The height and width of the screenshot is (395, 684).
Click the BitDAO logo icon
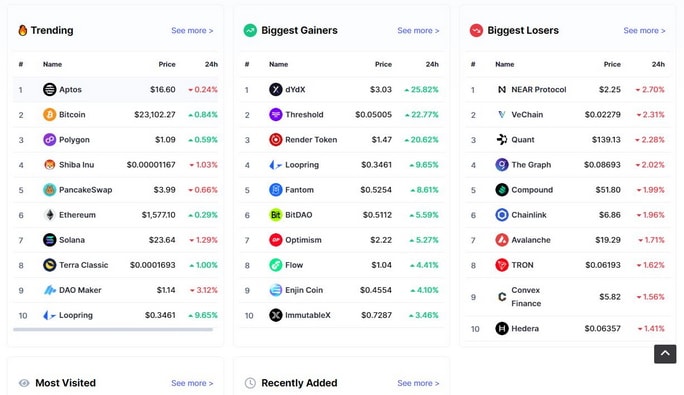click(x=276, y=215)
